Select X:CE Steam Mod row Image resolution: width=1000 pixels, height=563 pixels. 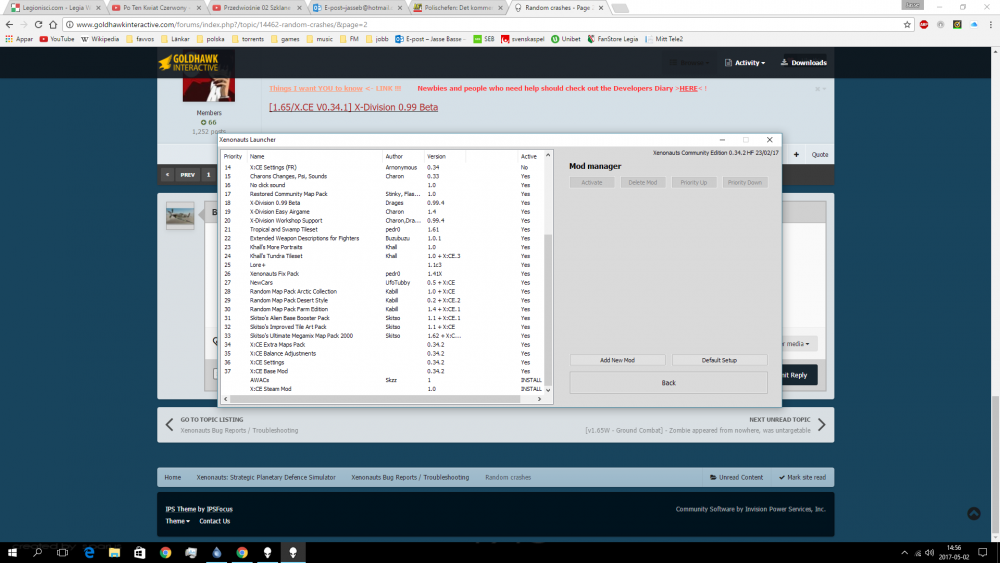point(383,389)
